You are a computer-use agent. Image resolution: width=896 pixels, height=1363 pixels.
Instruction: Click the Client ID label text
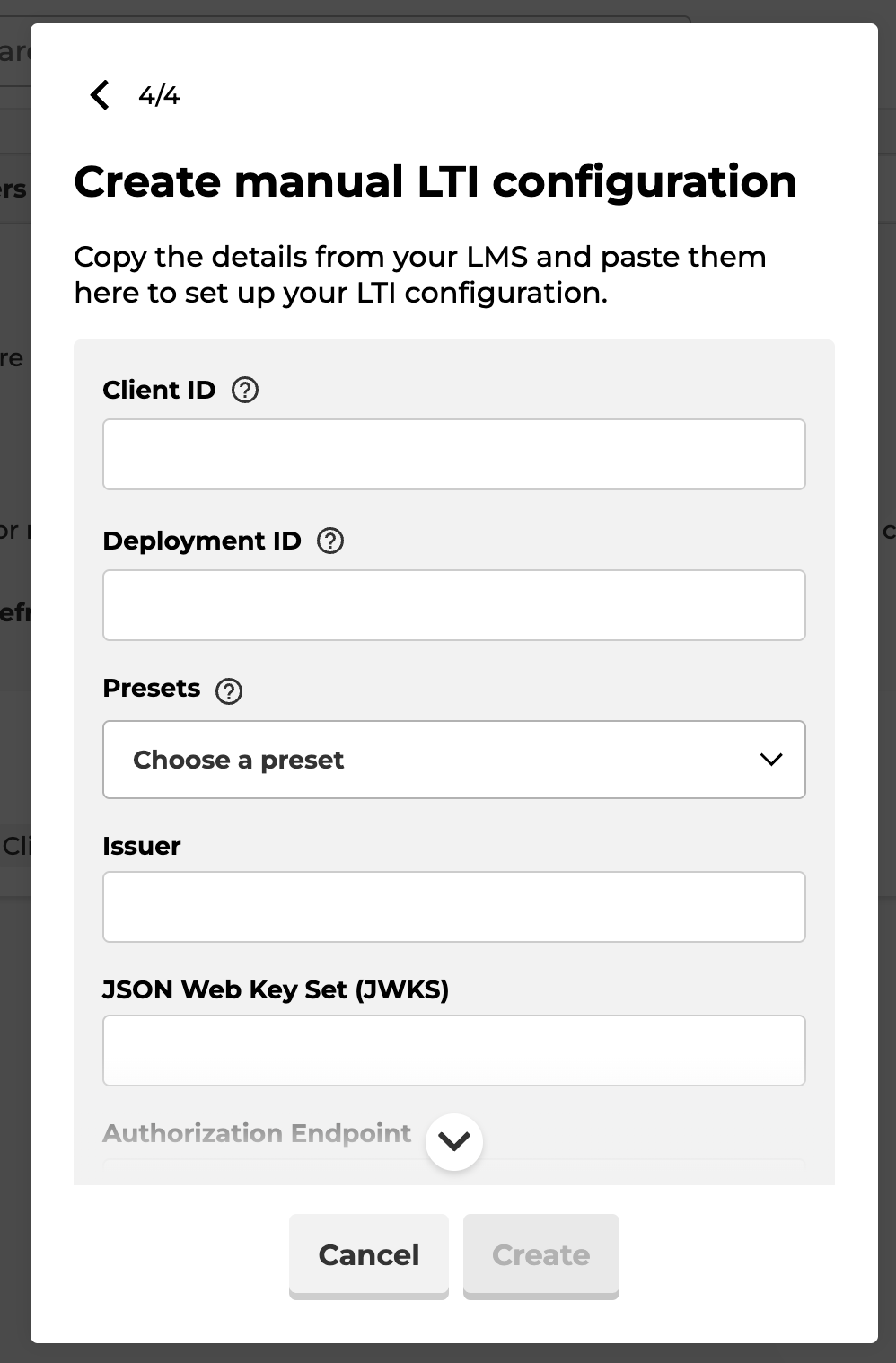(x=159, y=390)
